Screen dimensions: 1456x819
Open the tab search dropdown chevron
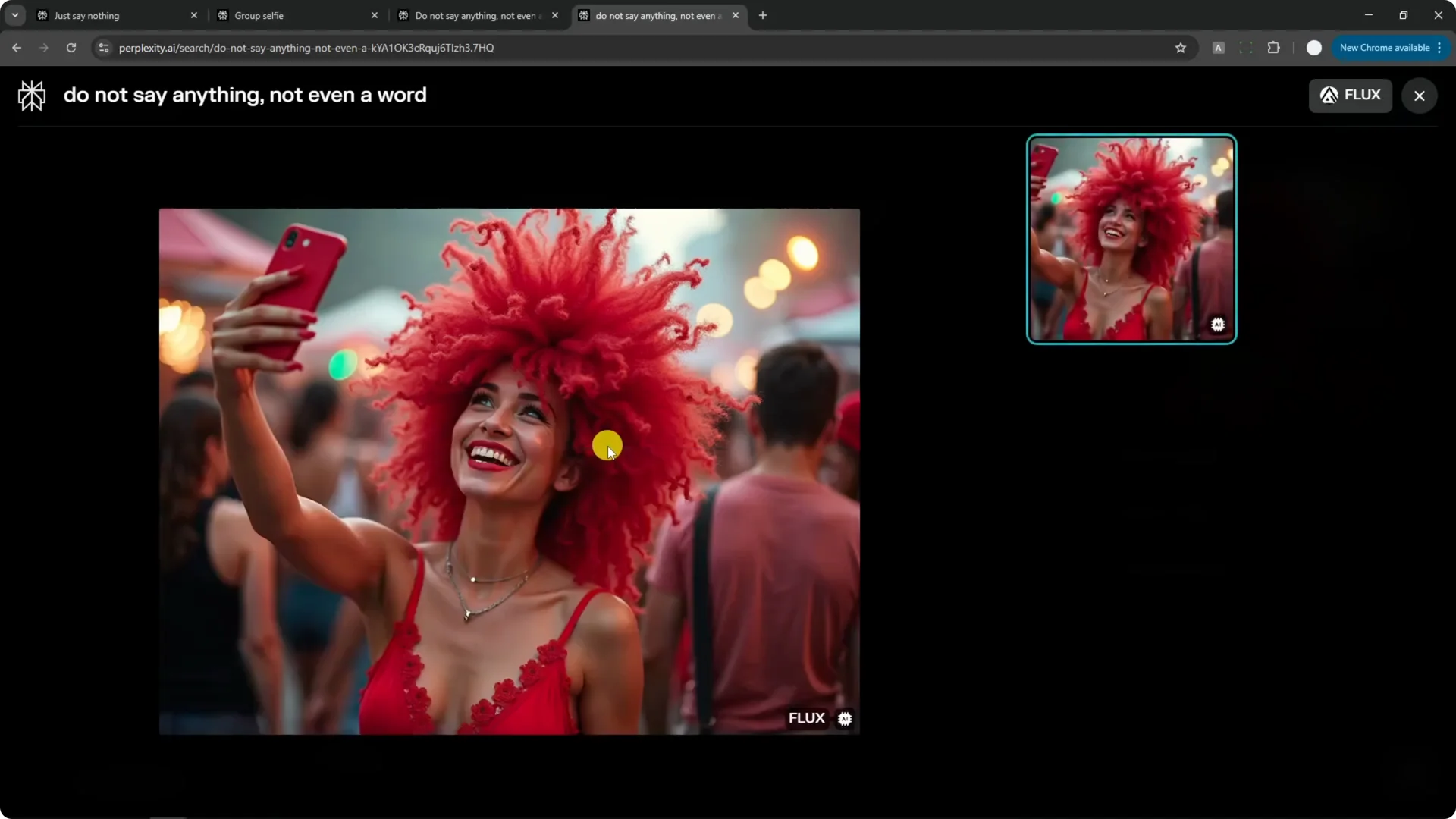pos(14,15)
